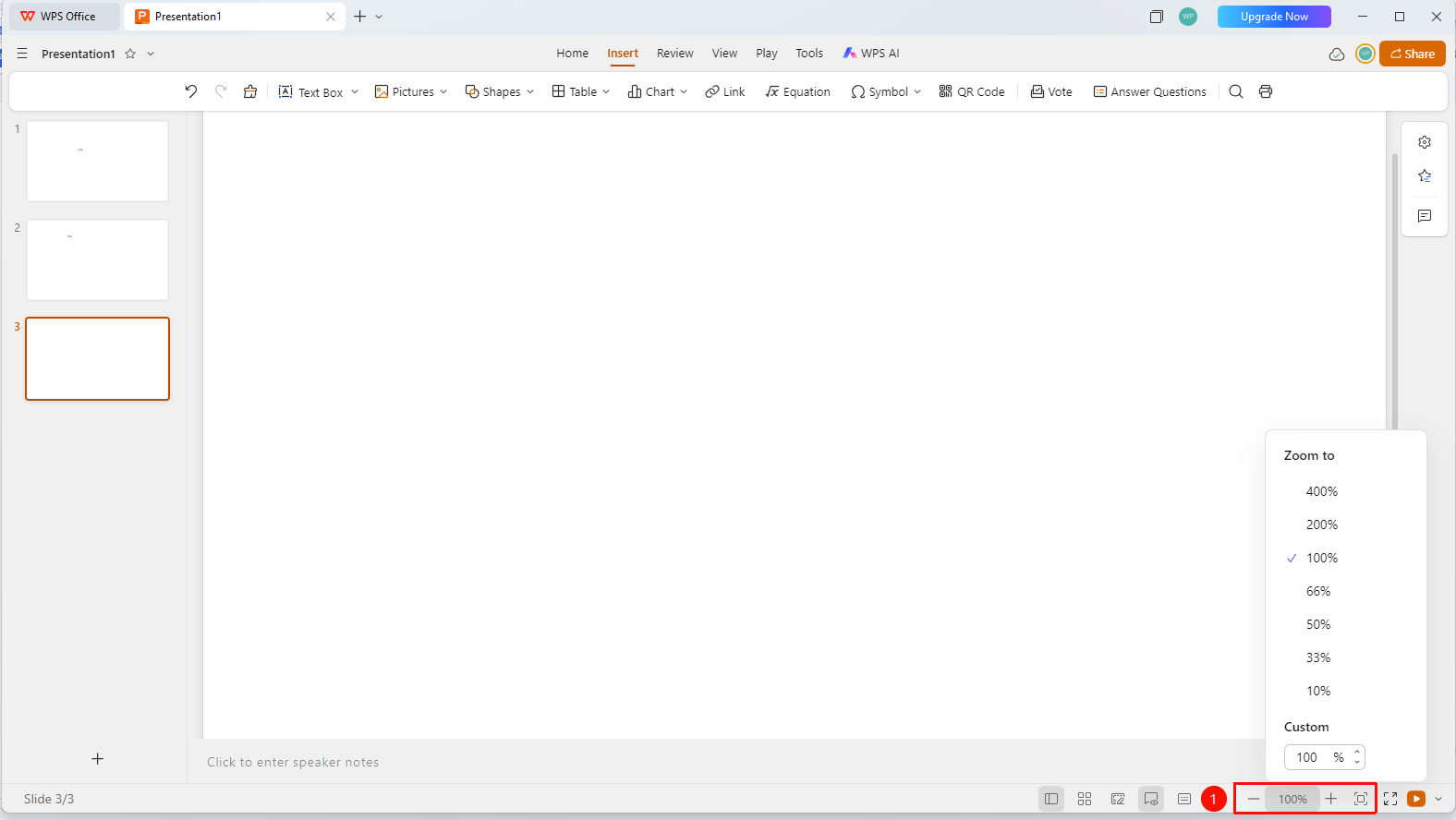Switch to slide sorter grid view
1456x820 pixels.
pyautogui.click(x=1085, y=799)
